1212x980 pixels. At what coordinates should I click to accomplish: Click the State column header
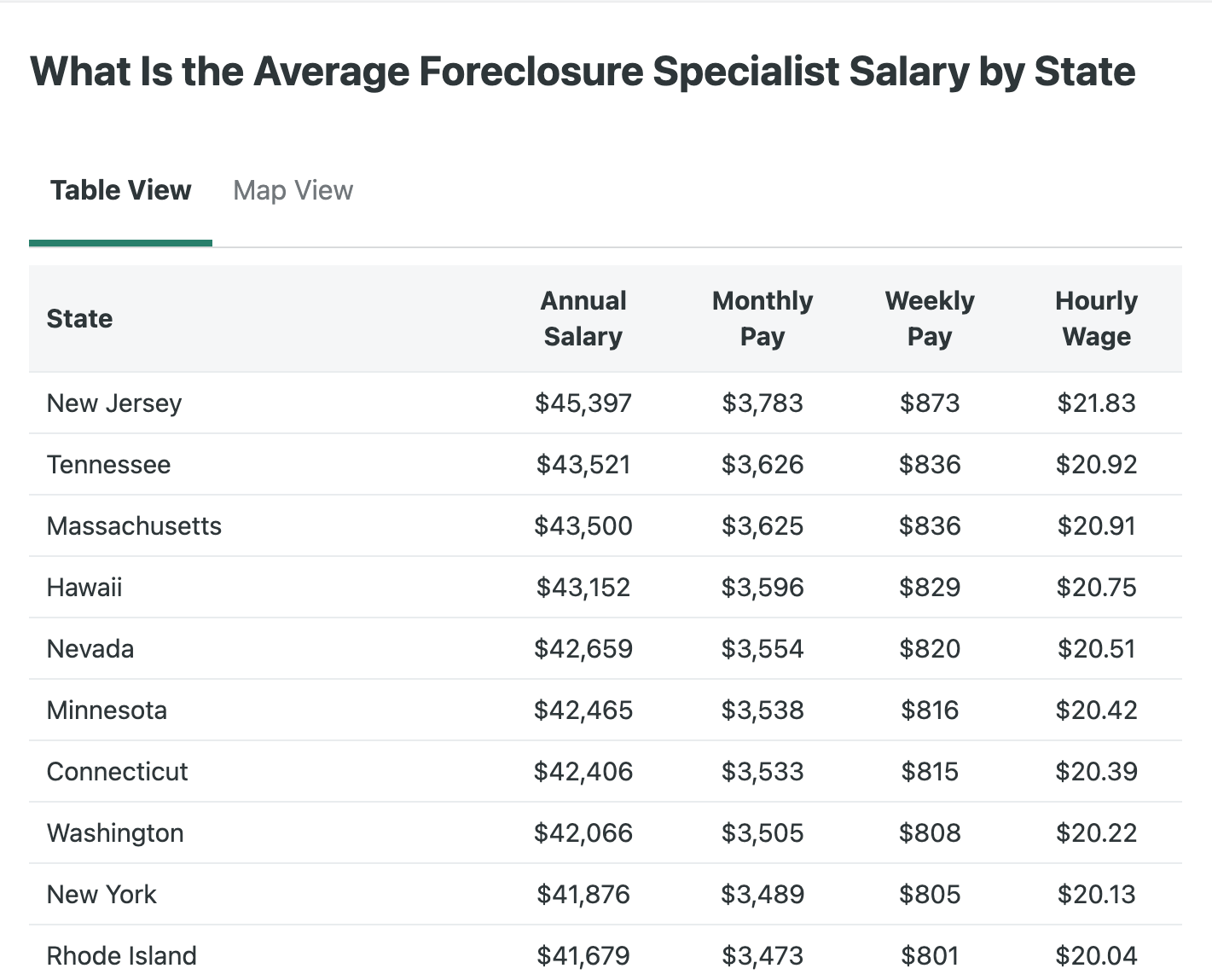point(79,319)
